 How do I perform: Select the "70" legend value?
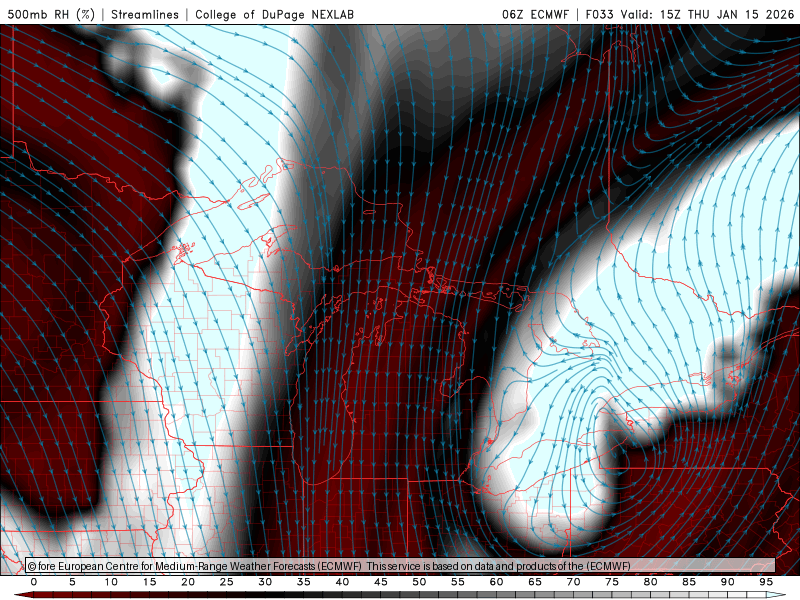[573, 582]
